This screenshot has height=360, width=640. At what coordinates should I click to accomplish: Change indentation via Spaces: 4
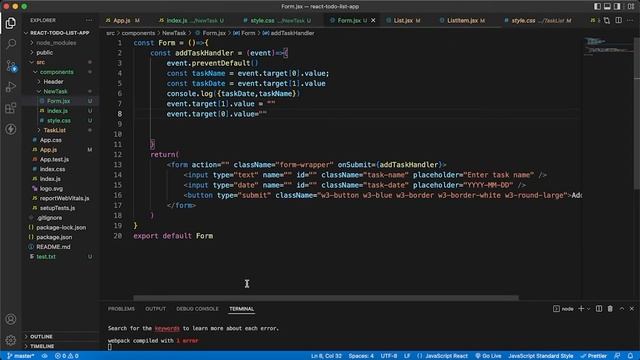tap(361, 356)
